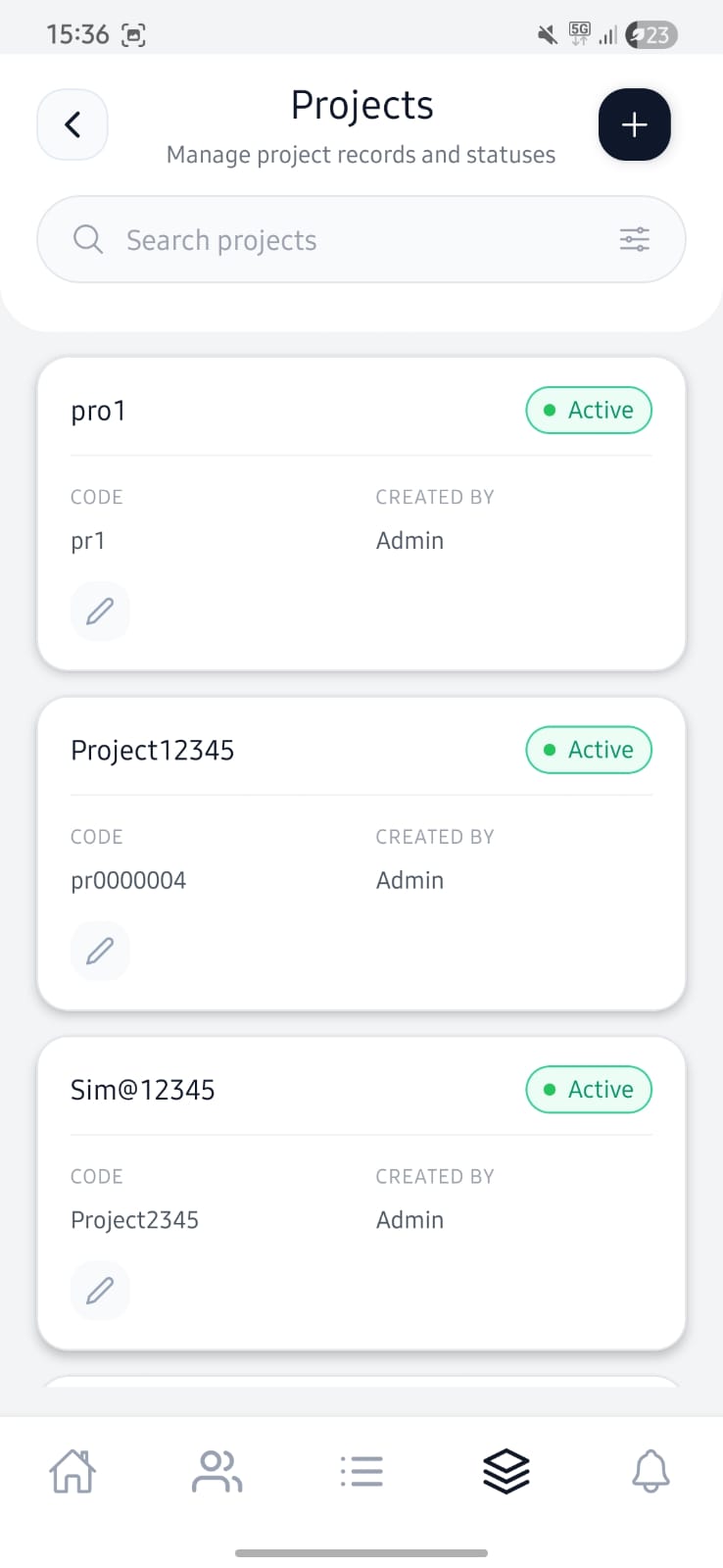Click Active status badge on pro1
This screenshot has height=1568, width=723.
click(589, 411)
